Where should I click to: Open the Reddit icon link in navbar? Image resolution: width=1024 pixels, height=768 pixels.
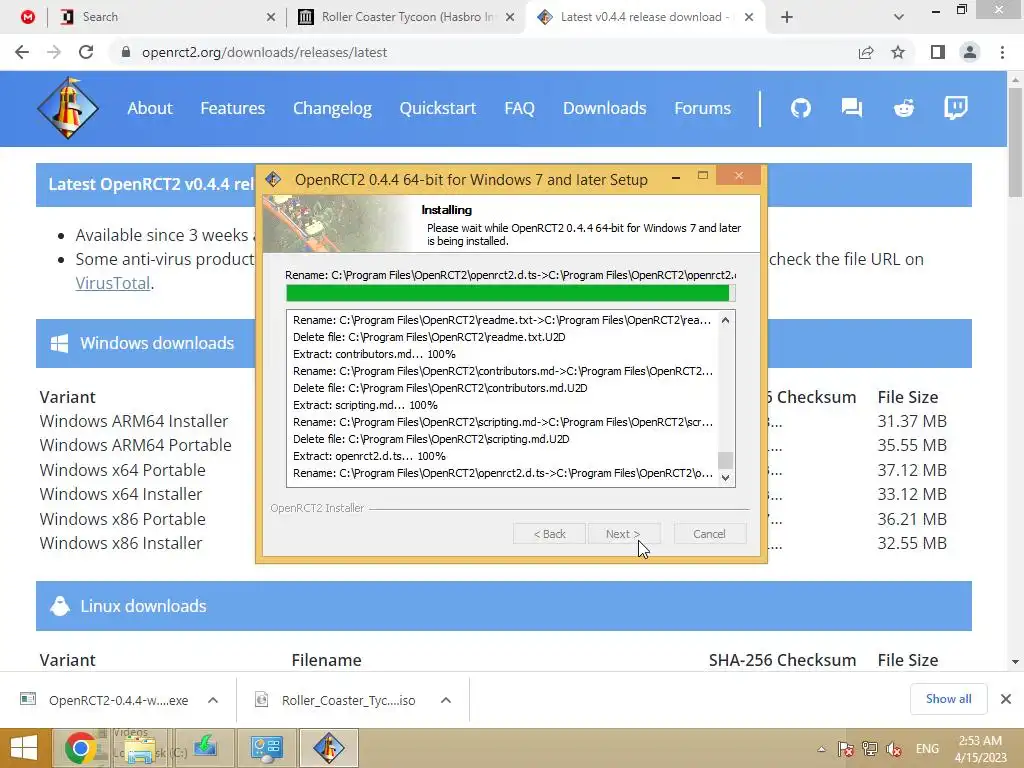click(904, 108)
